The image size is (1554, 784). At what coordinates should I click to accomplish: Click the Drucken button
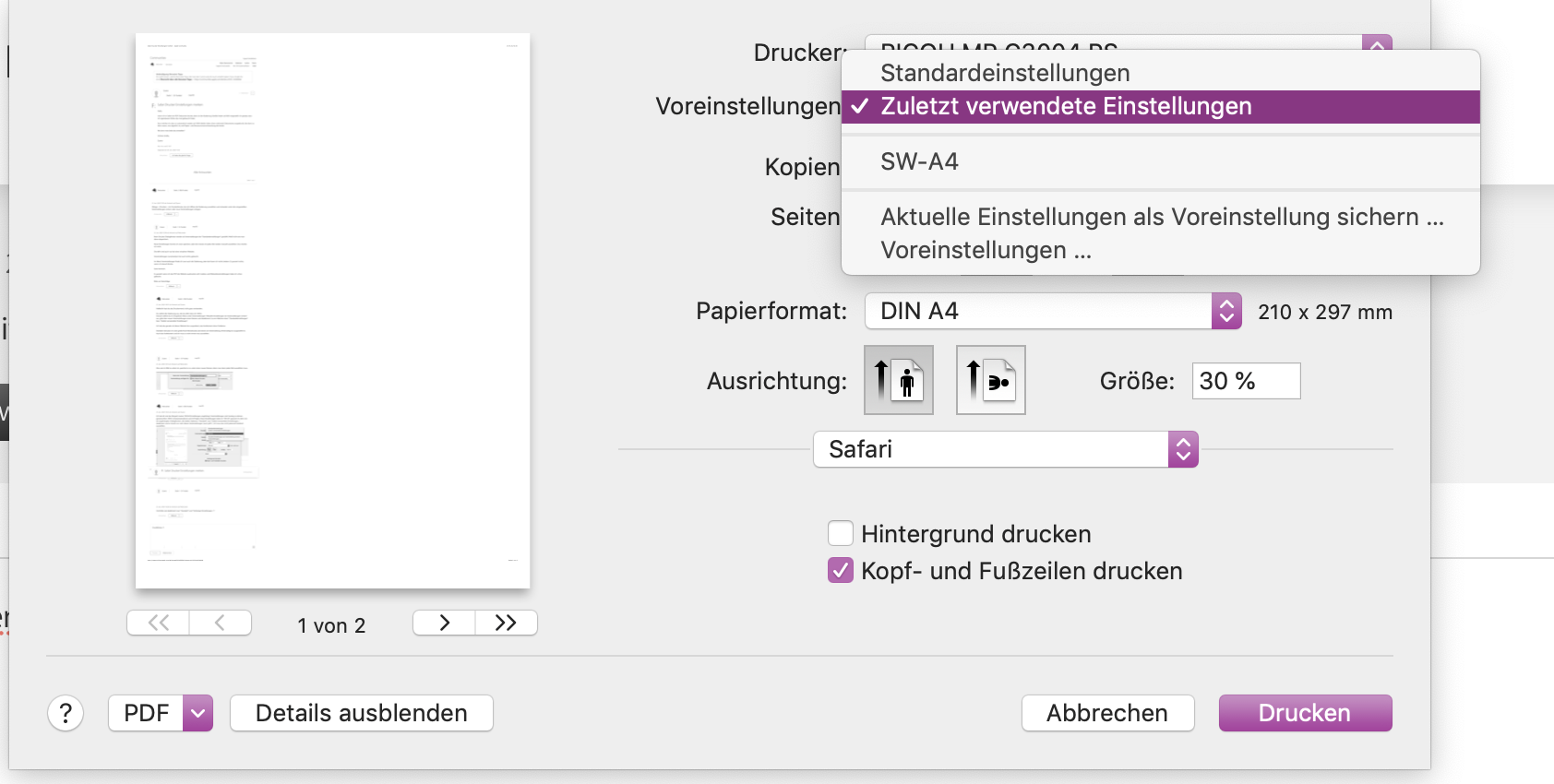point(1304,713)
